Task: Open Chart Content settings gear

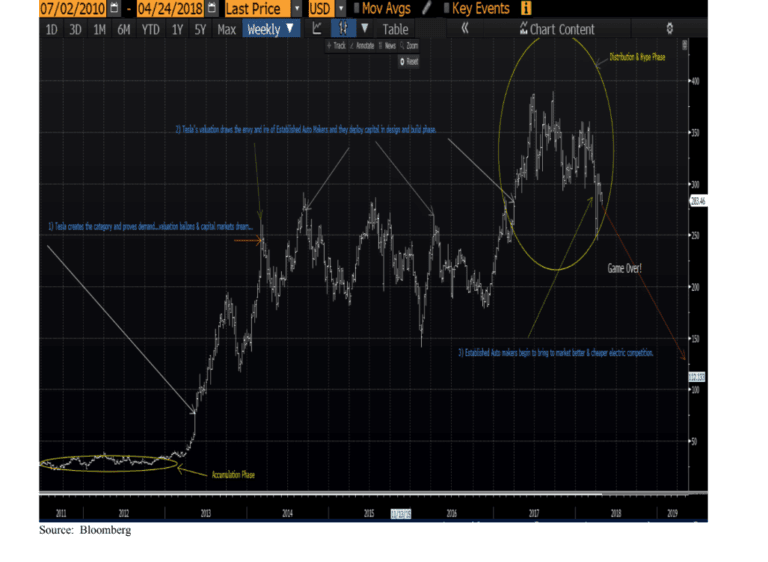Action: click(x=669, y=29)
